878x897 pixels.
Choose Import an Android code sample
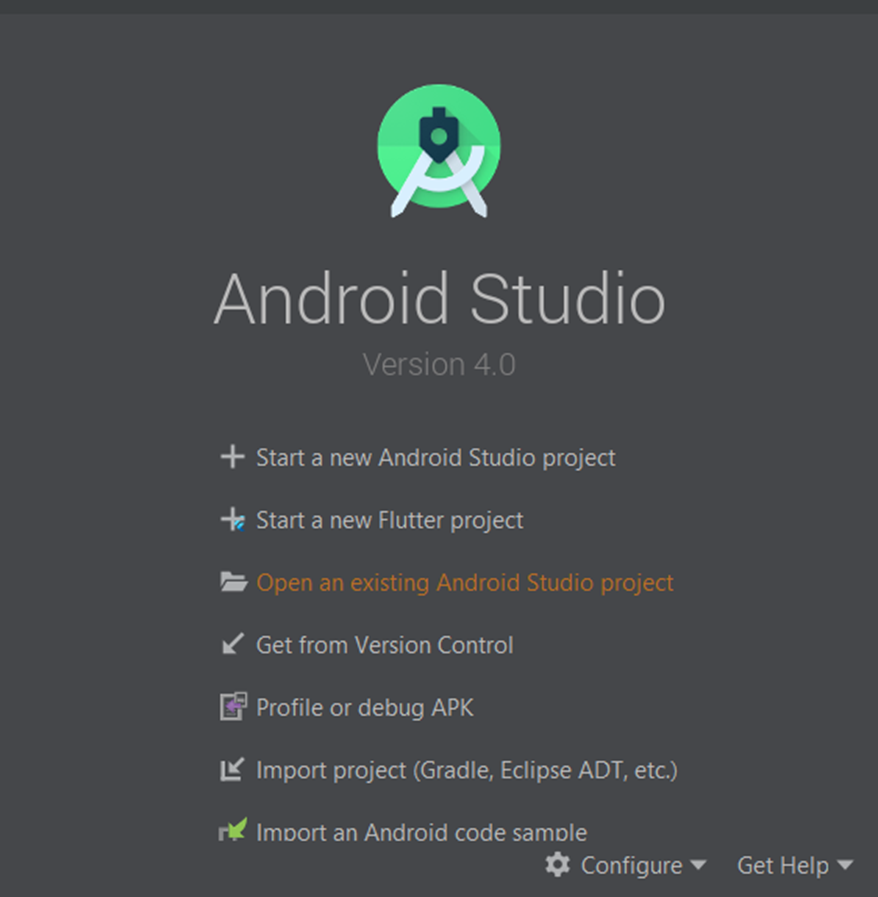coord(422,832)
